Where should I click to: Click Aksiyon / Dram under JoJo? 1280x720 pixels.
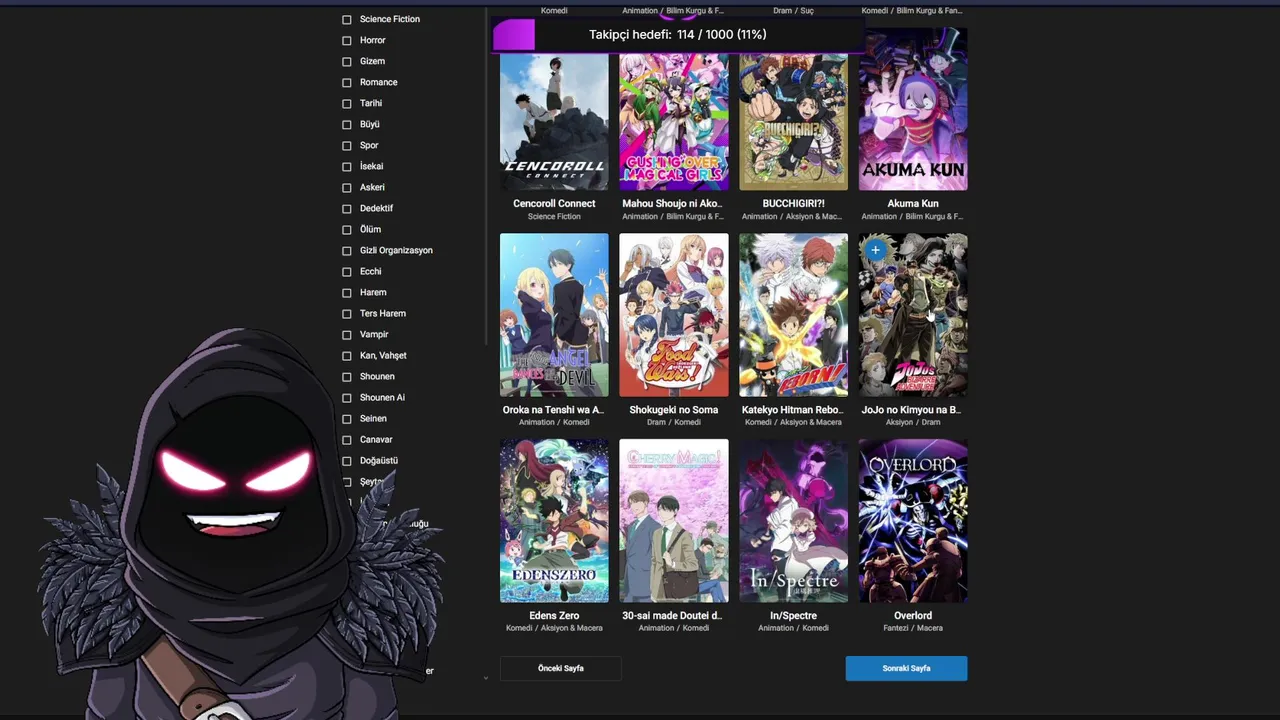913,423
